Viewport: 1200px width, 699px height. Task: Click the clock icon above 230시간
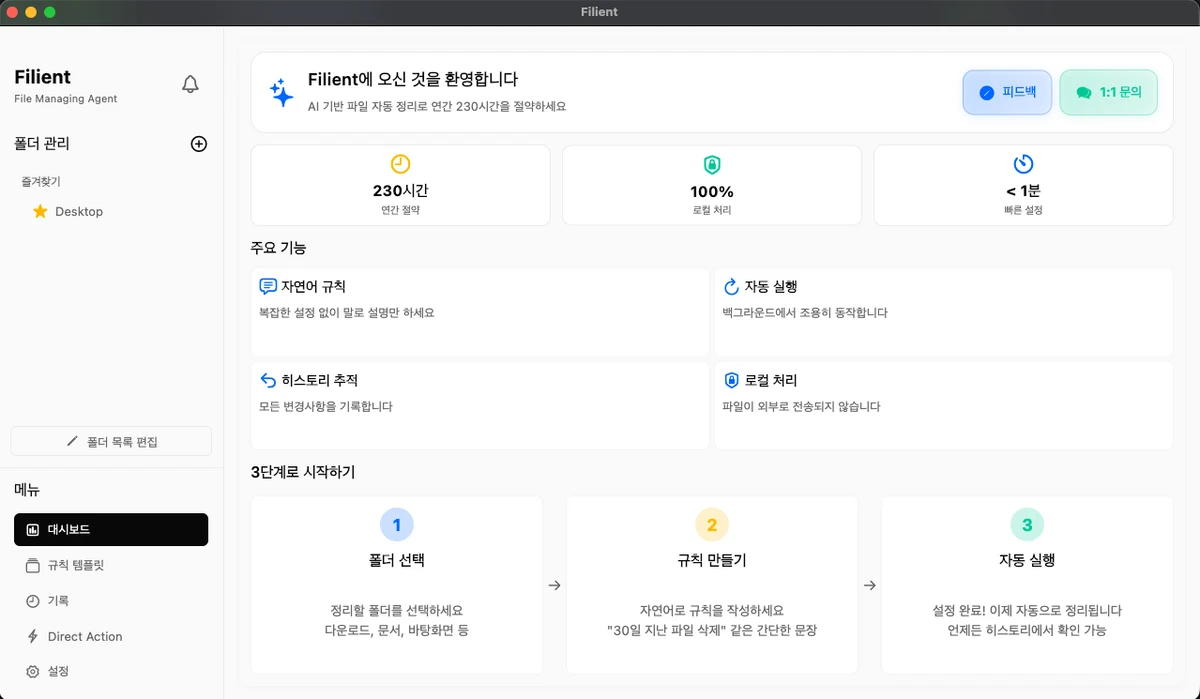(x=400, y=164)
